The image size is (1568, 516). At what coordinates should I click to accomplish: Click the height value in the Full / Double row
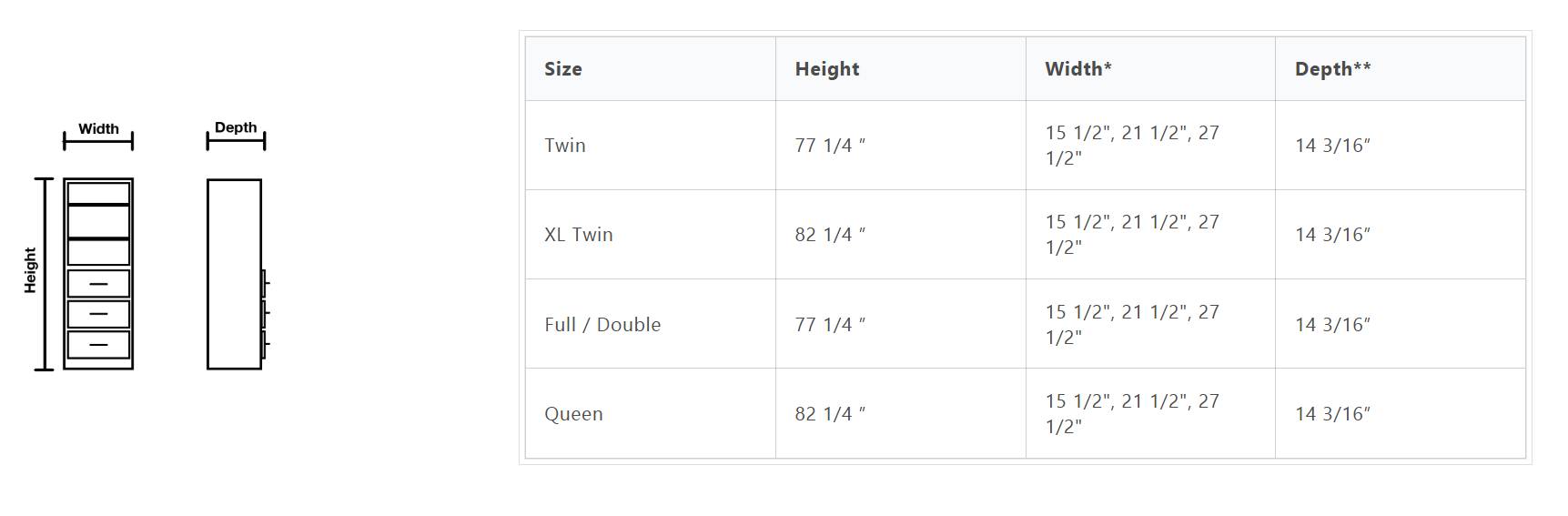coord(829,325)
